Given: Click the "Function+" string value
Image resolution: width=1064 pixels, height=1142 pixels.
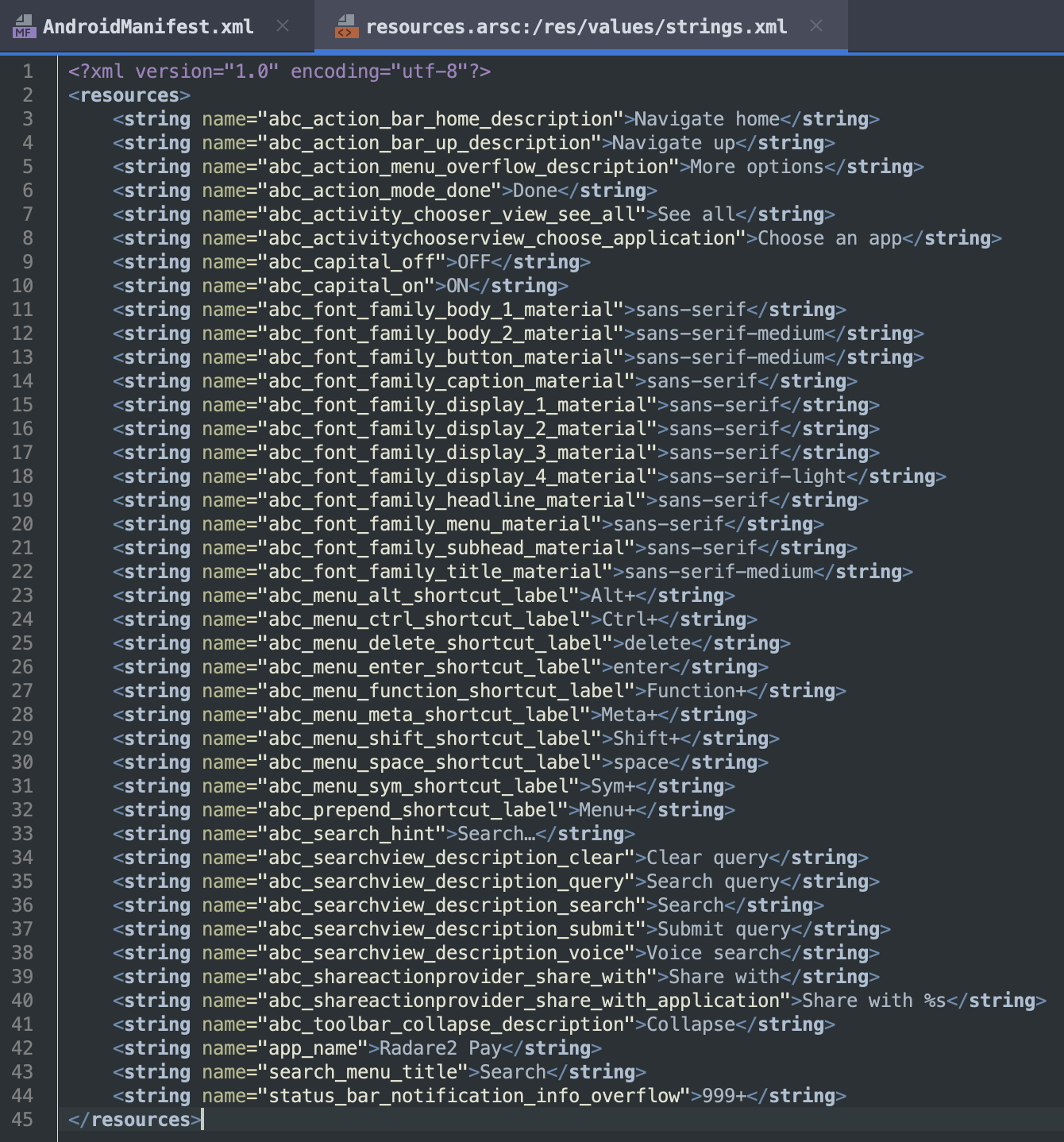Looking at the screenshot, I should coord(697,691).
